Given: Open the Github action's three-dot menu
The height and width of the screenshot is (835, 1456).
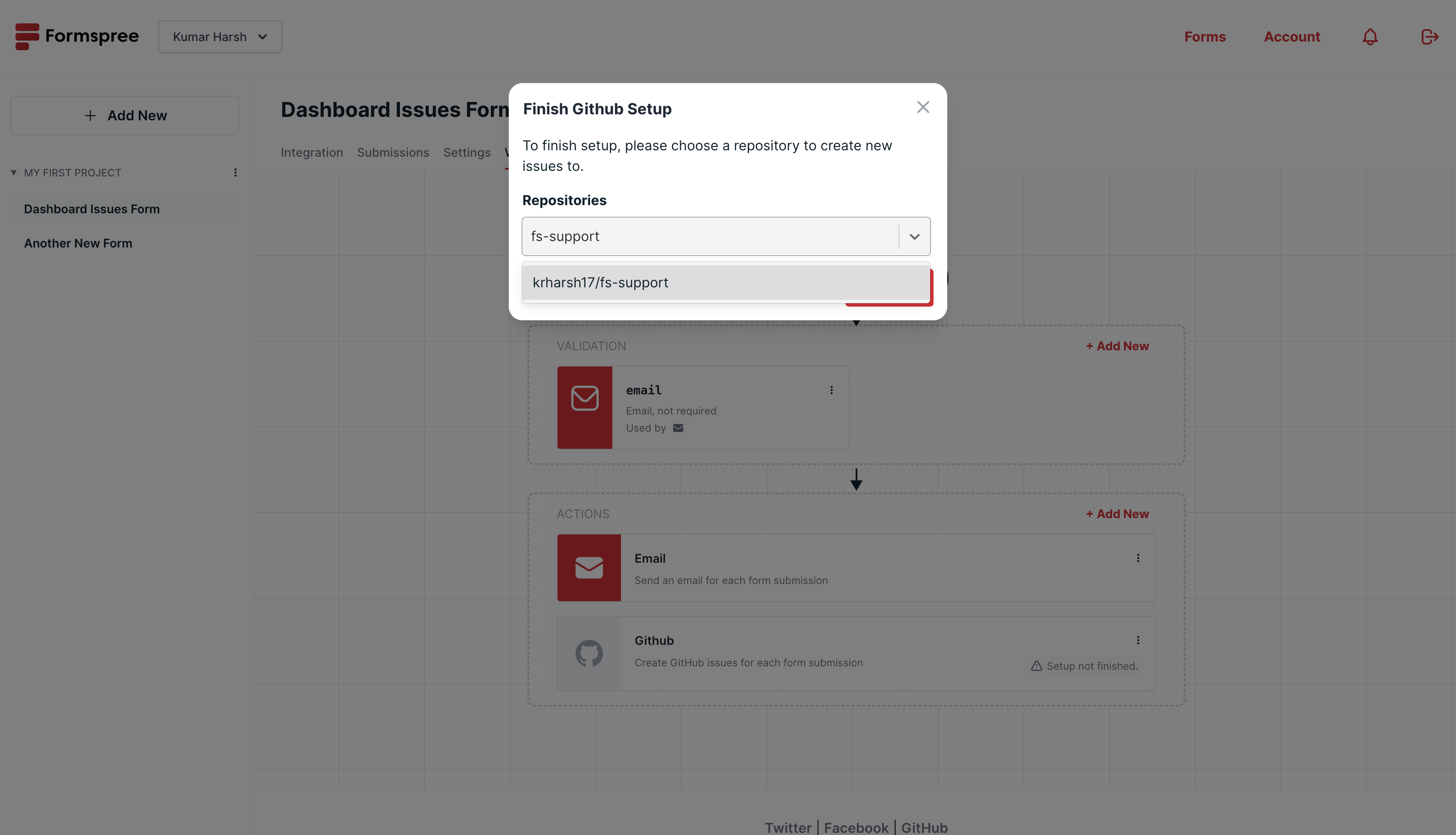Looking at the screenshot, I should (1138, 640).
